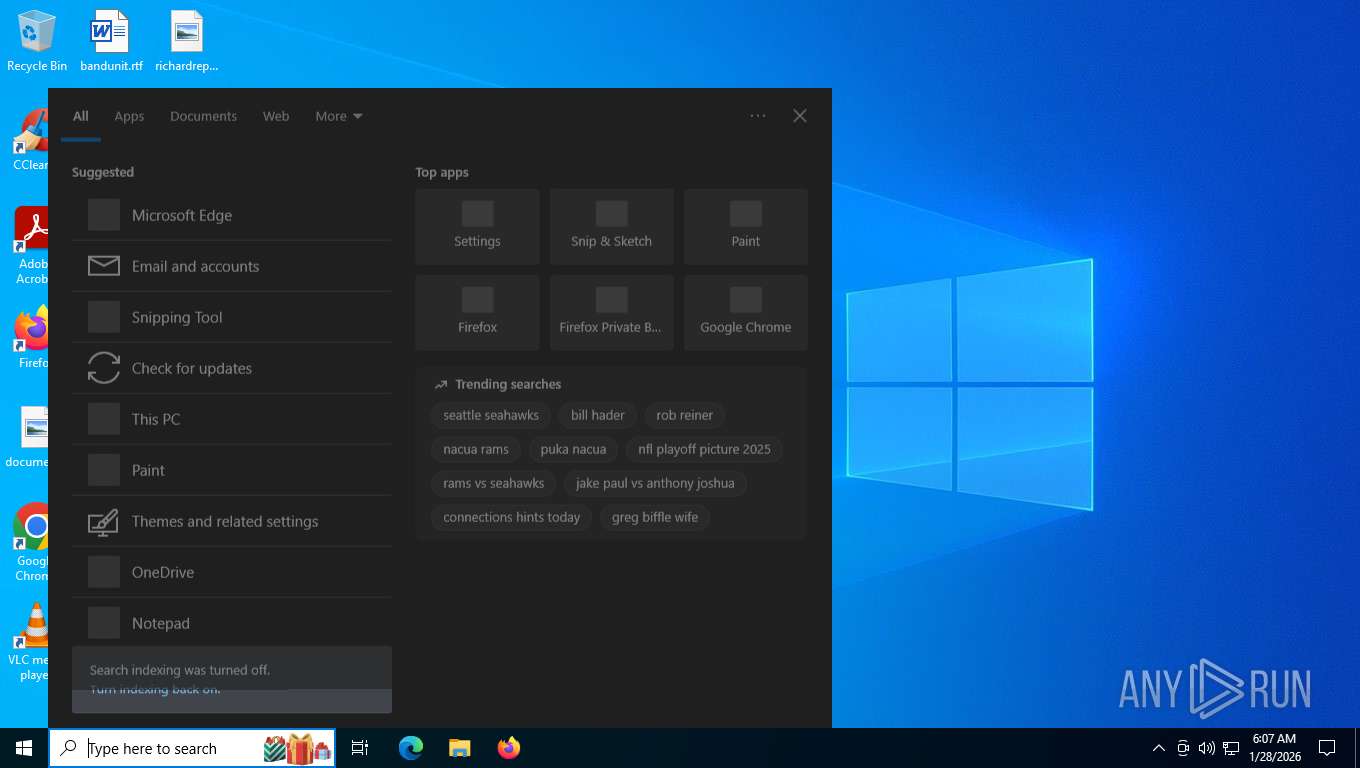
Task: Search trending 'jake paul vs anthony joshua'
Action: (x=655, y=483)
